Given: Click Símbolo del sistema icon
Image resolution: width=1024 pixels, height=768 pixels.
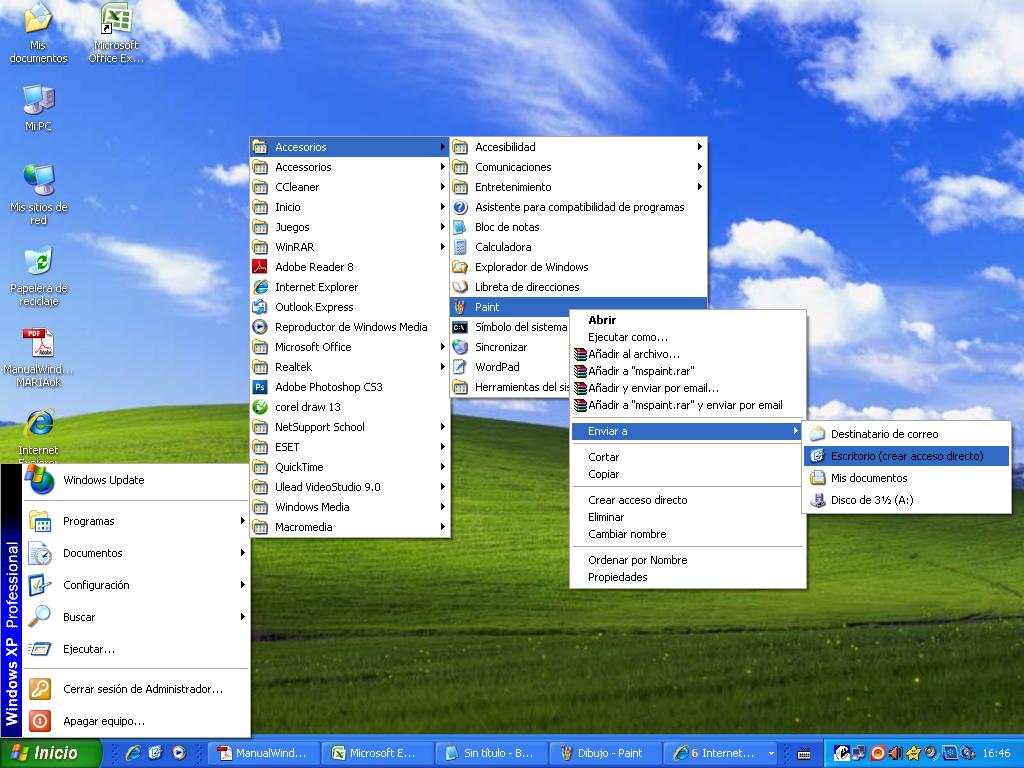Looking at the screenshot, I should [460, 327].
